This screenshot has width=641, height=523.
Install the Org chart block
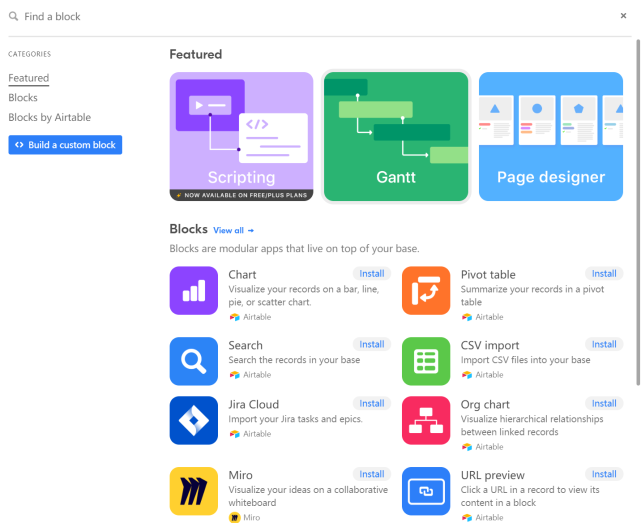pyautogui.click(x=604, y=404)
